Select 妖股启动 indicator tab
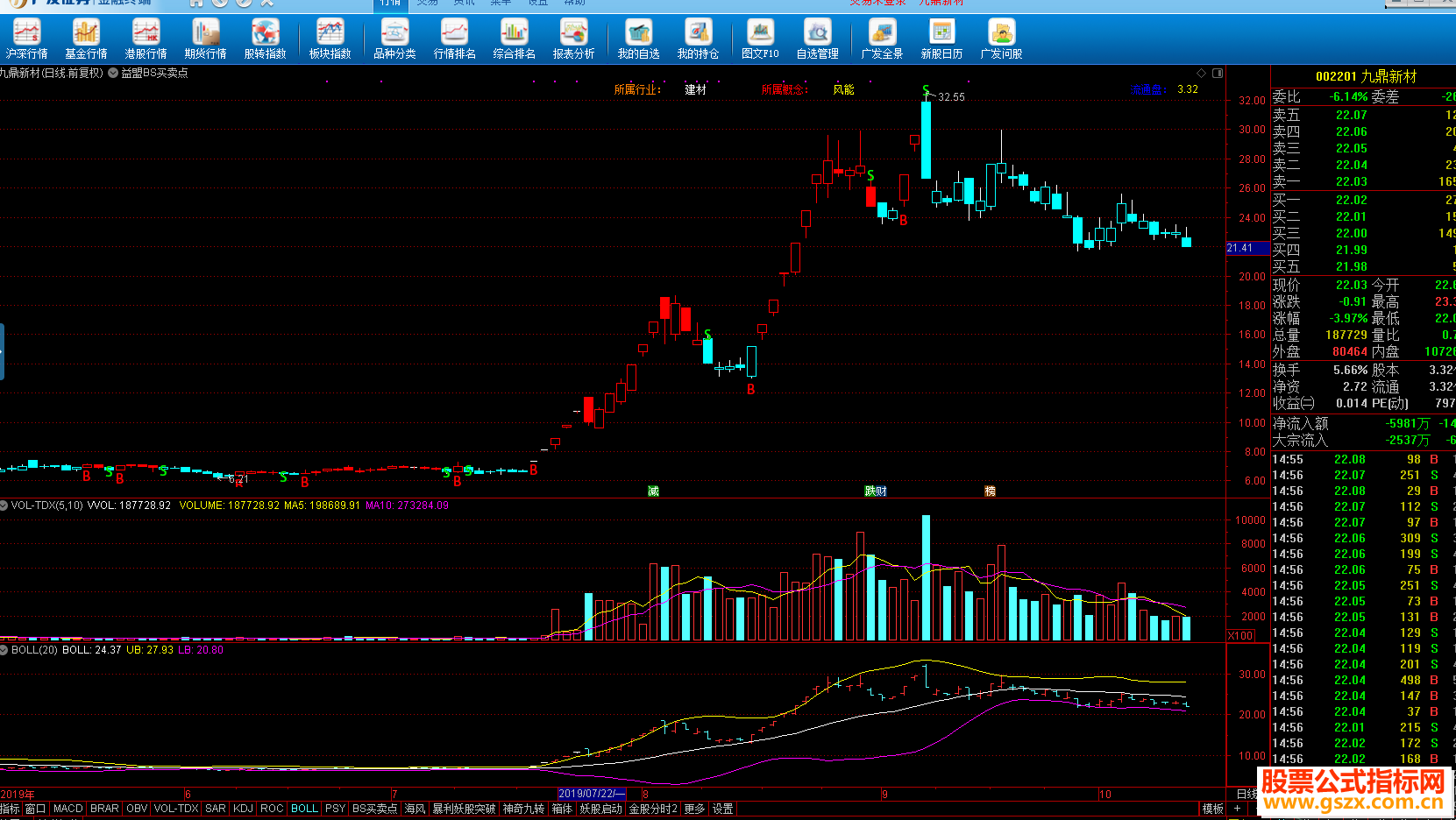This screenshot has width=1456, height=820. coord(600,809)
